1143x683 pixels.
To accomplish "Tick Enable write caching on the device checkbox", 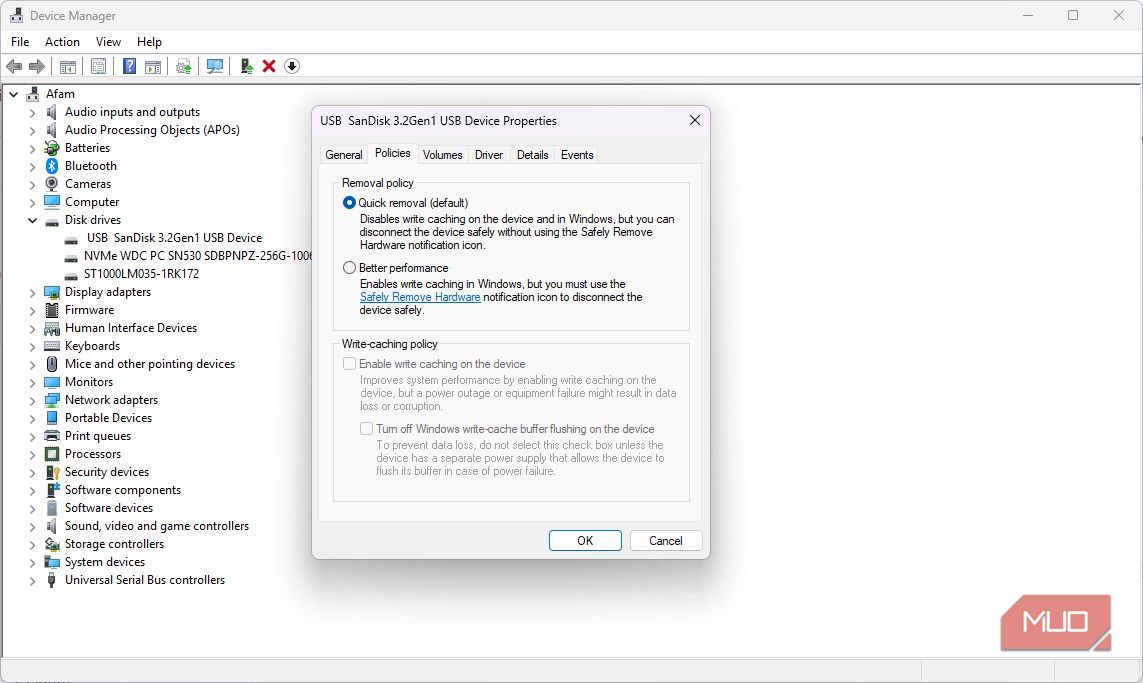I will click(x=350, y=363).
